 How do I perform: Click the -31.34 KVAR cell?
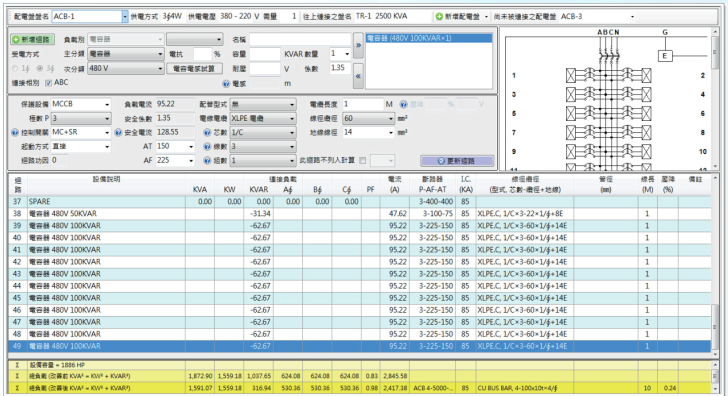click(x=258, y=214)
